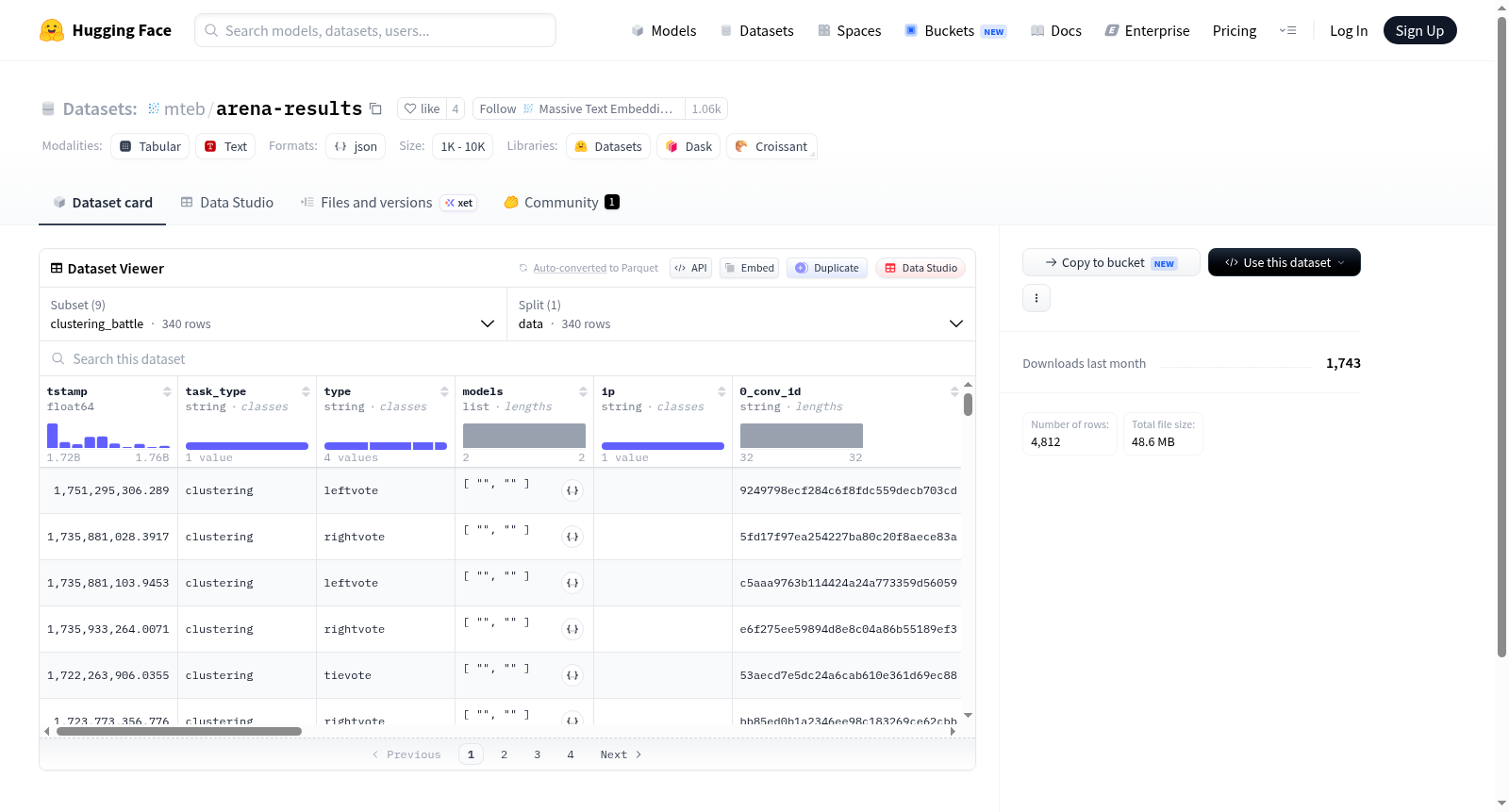This screenshot has height=812, width=1509.
Task: Open the Docs page
Action: [x=1055, y=31]
